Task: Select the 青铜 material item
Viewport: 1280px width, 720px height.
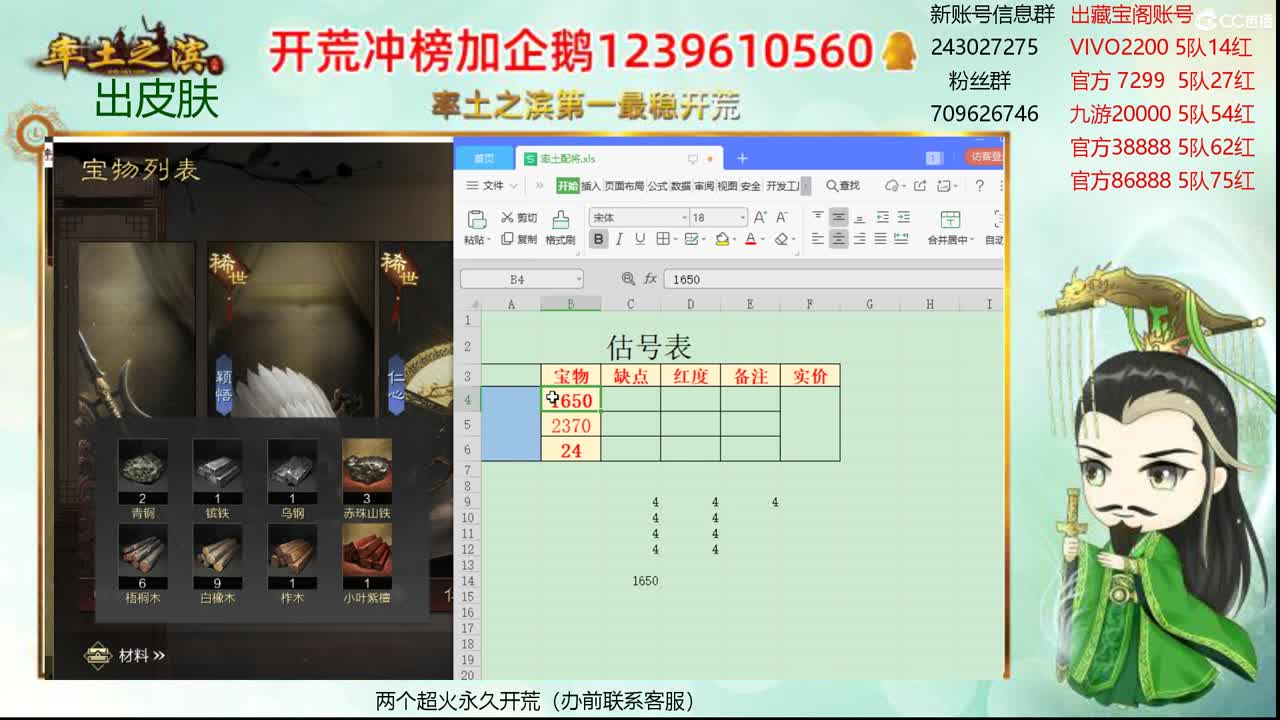Action: pyautogui.click(x=143, y=479)
